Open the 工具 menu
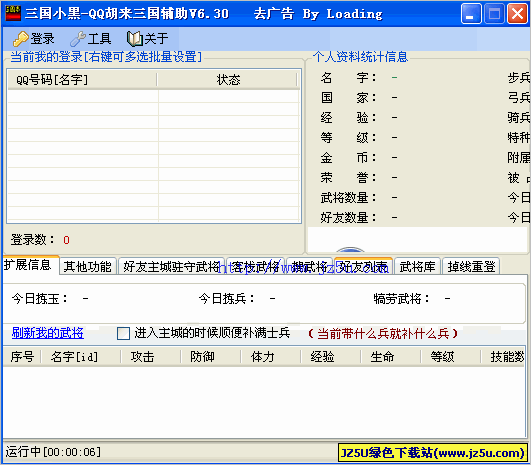 91,39
